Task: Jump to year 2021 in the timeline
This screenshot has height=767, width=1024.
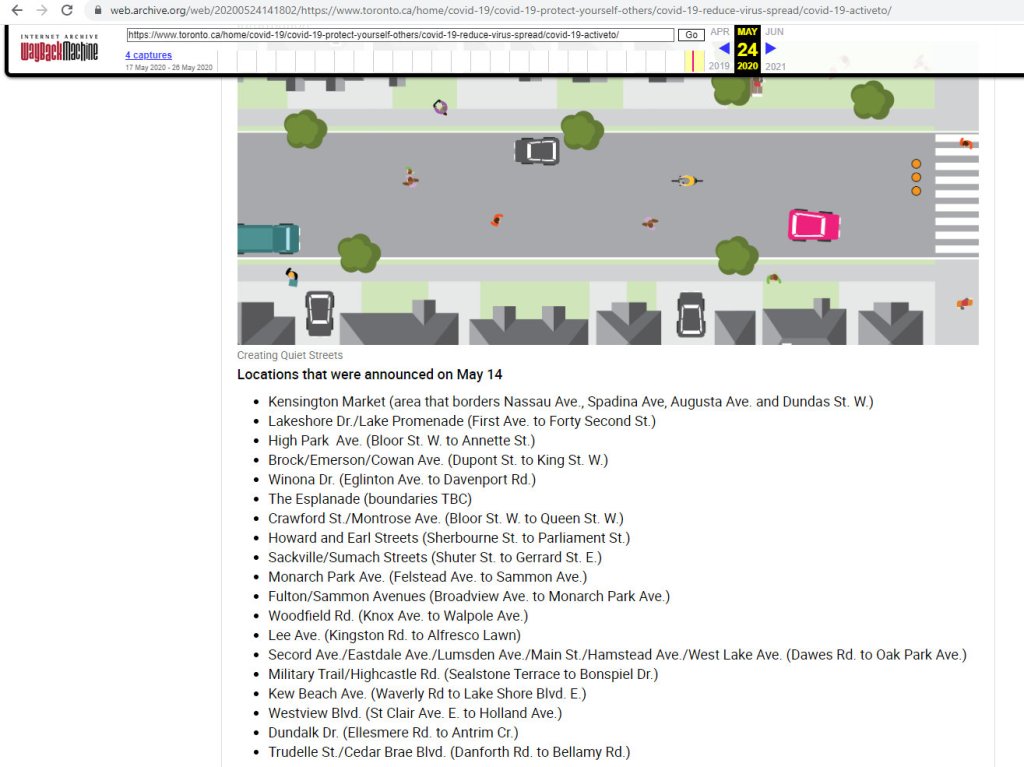Action: [775, 66]
